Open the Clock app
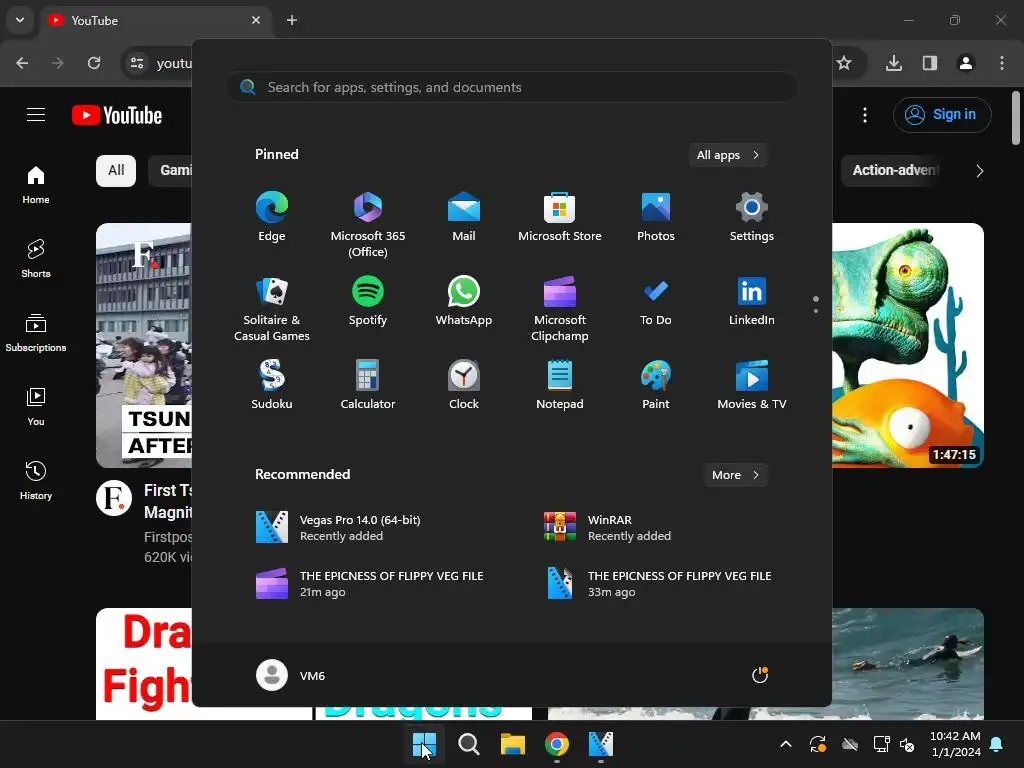The width and height of the screenshot is (1024, 768). coord(464,385)
